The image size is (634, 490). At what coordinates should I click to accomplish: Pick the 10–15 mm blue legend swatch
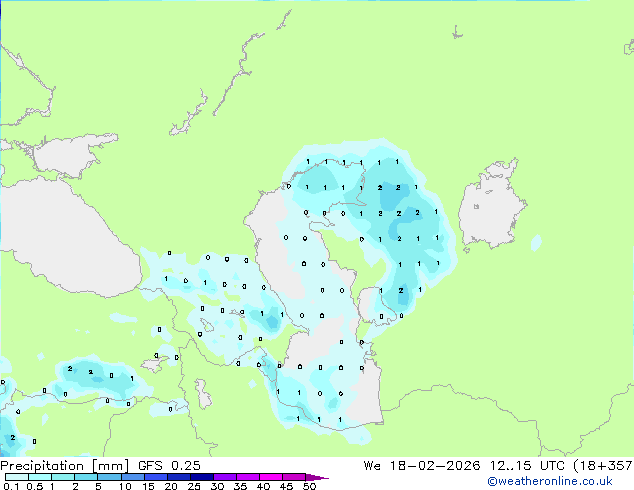point(133,477)
